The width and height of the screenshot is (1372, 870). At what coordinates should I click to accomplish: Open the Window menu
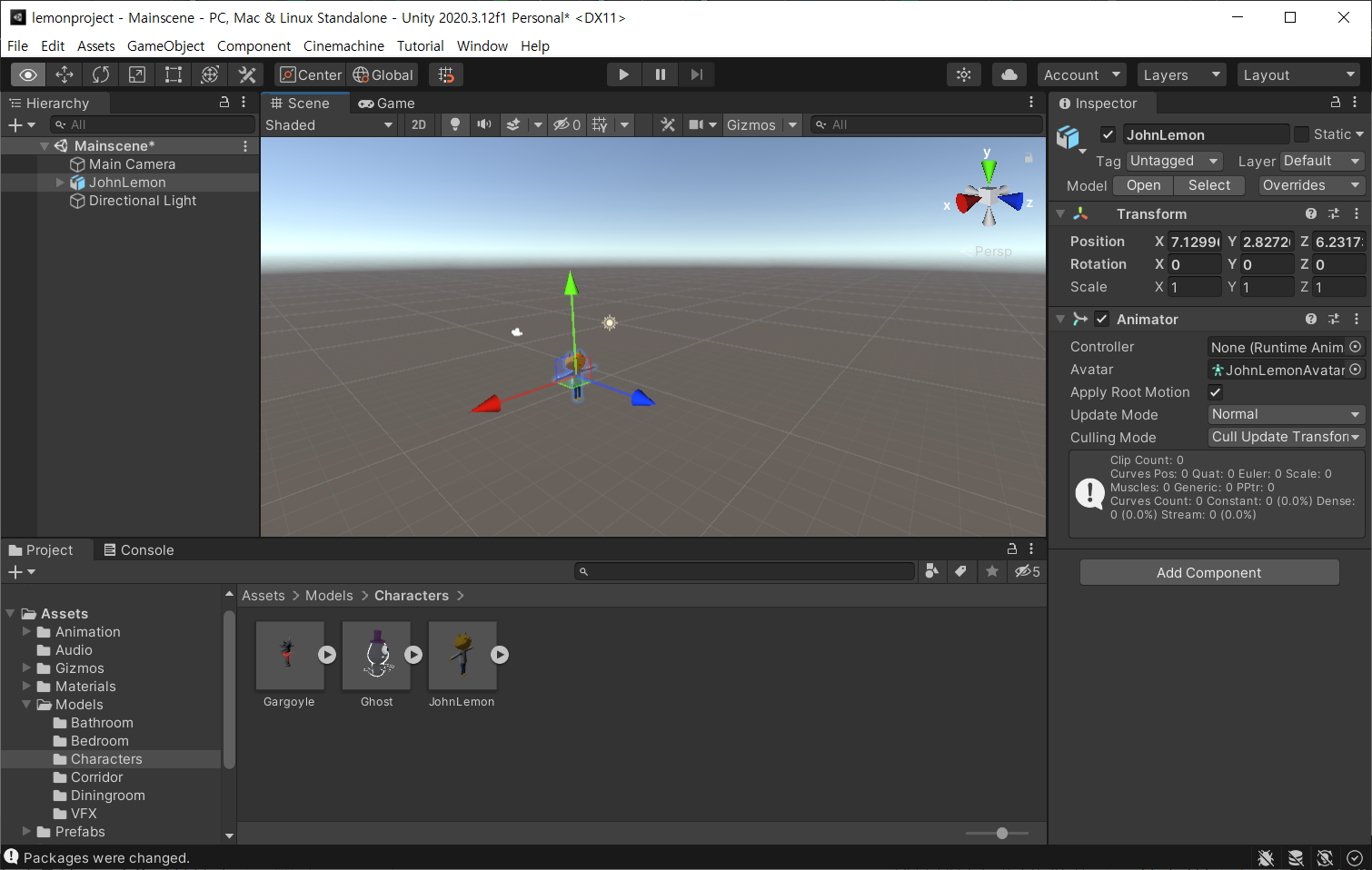coord(482,45)
